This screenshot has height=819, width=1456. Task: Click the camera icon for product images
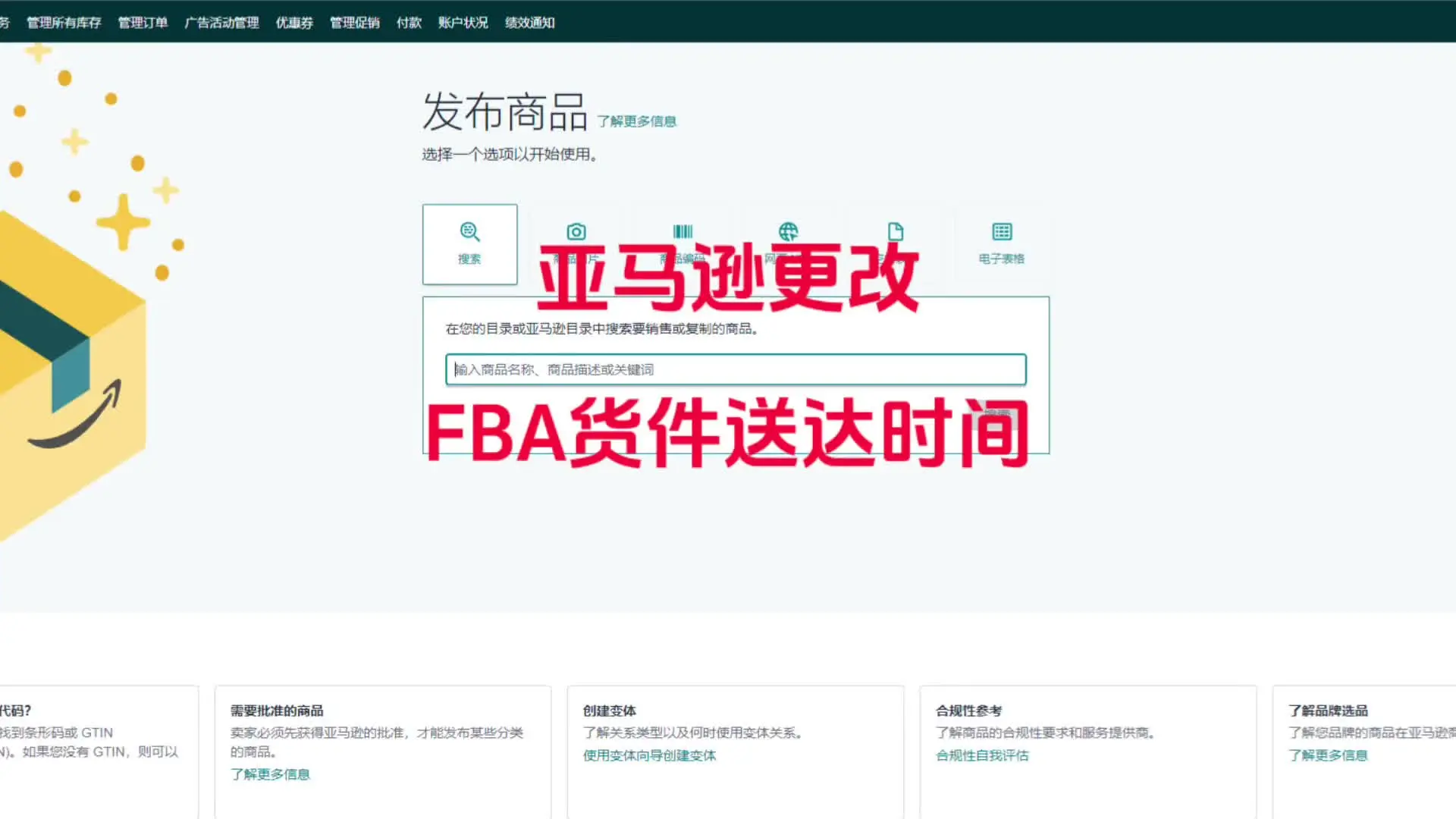coord(576,232)
